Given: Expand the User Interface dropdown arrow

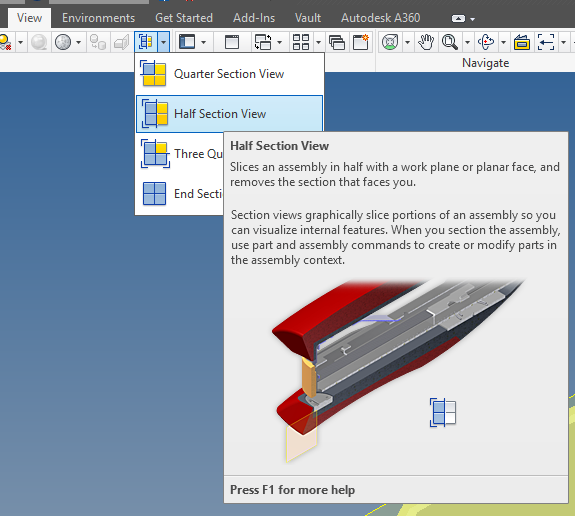Looking at the screenshot, I should 204,42.
